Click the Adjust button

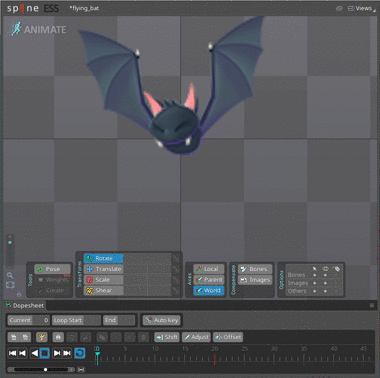tap(196, 337)
